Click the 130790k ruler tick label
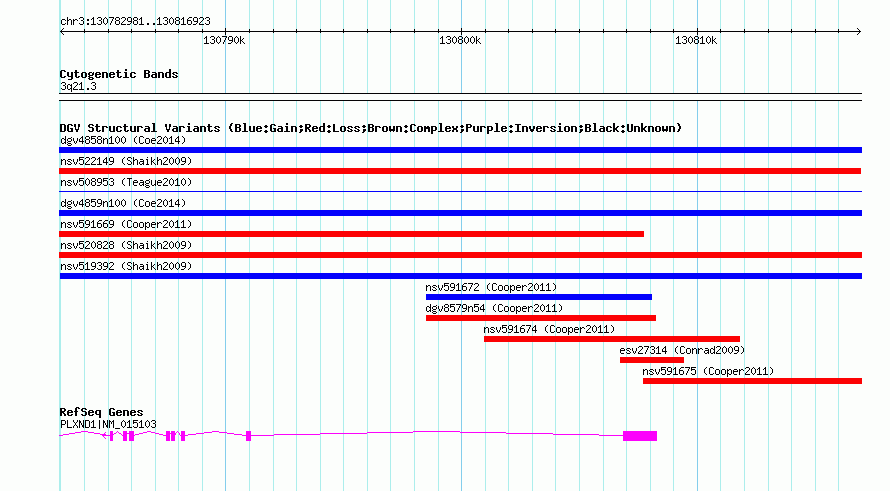This screenshot has width=890, height=491. (x=224, y=40)
